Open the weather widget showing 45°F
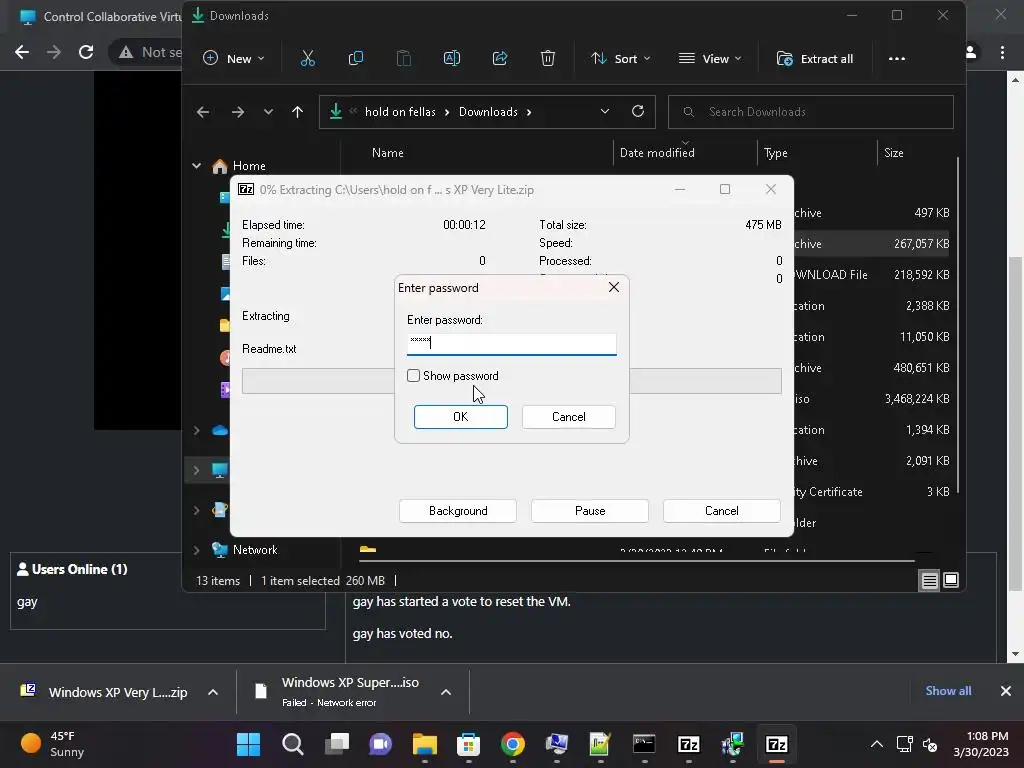The height and width of the screenshot is (768, 1024). [53, 744]
